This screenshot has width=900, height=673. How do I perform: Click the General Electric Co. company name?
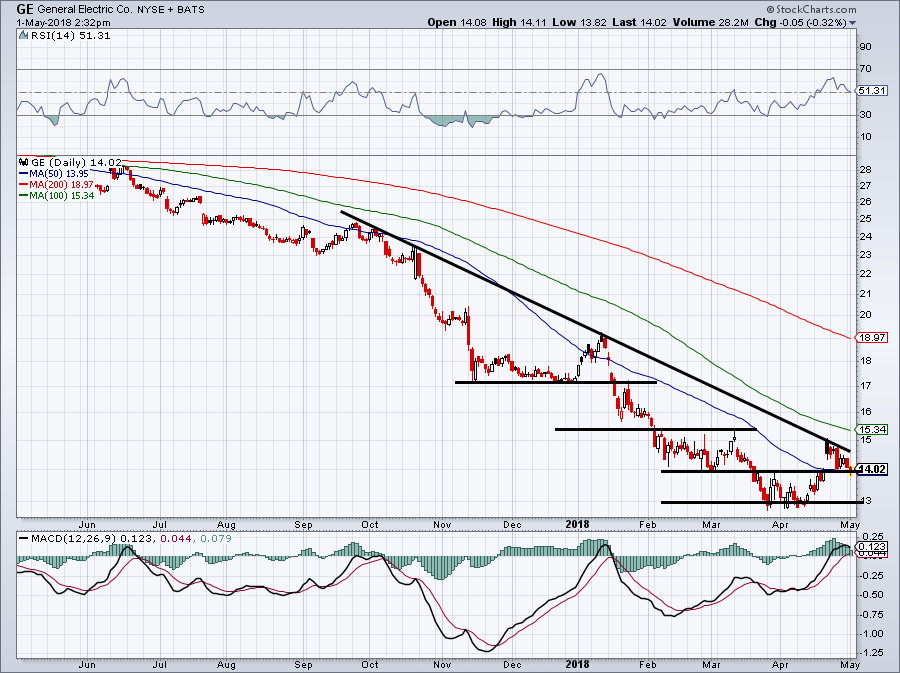(x=84, y=9)
